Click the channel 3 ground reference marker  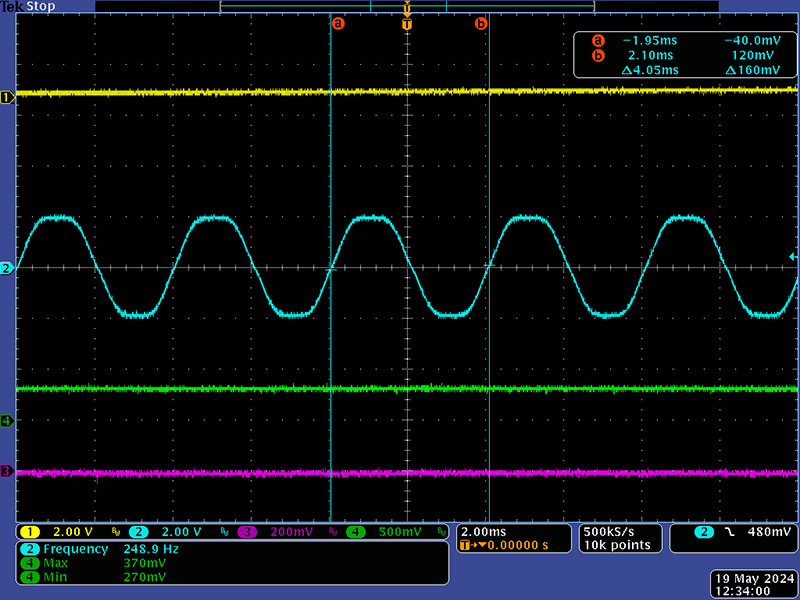point(7,471)
